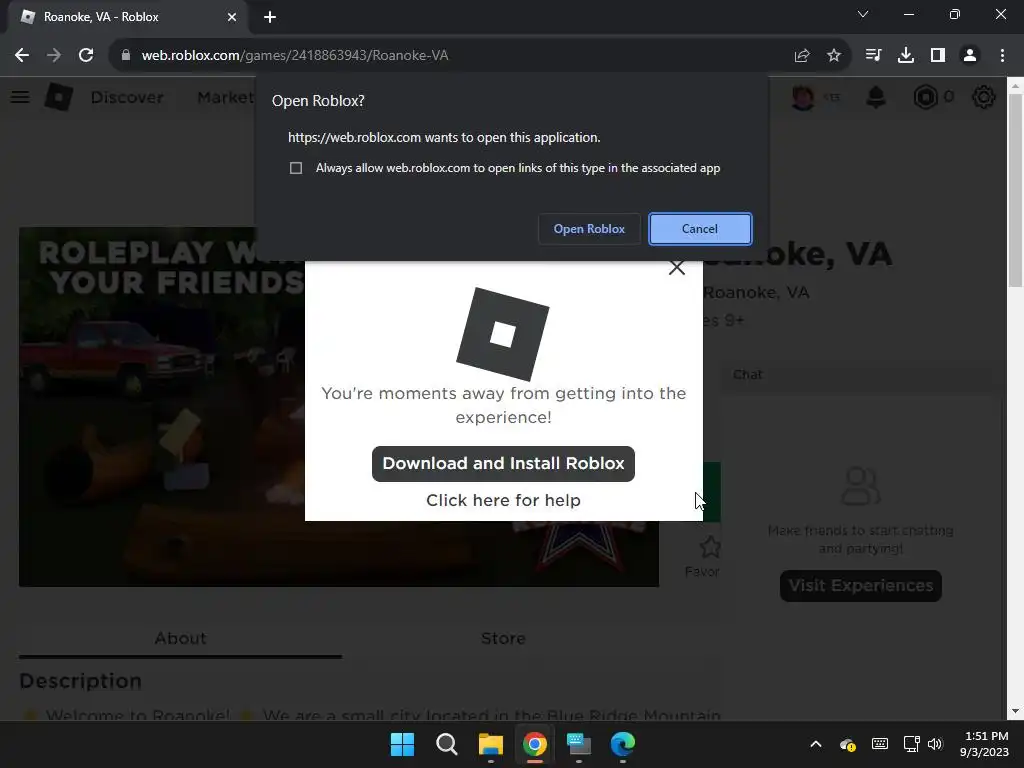Open the Robux balance icon
The width and height of the screenshot is (1024, 768).
925,97
